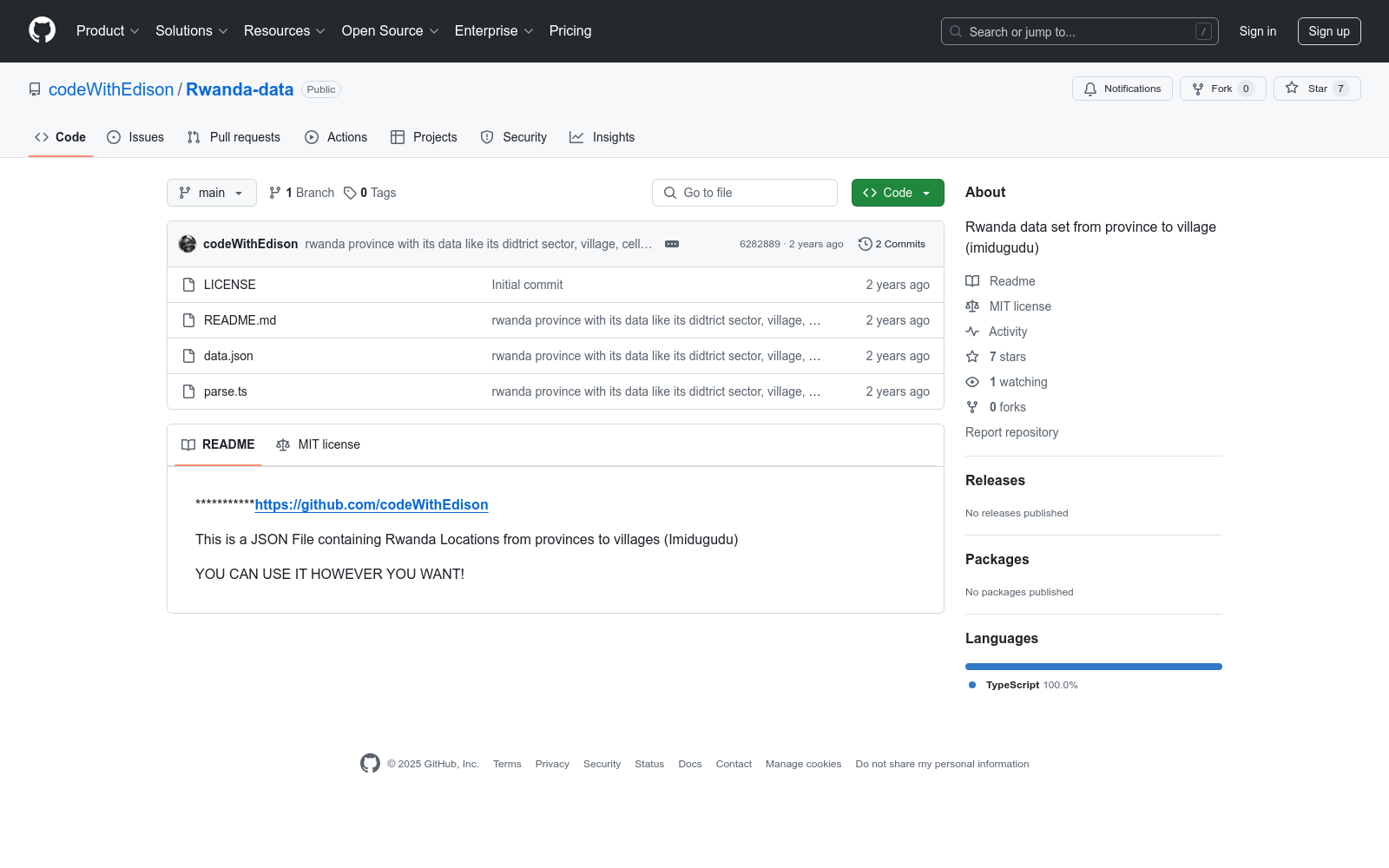Open the main branch selector dropdown
The height and width of the screenshot is (868, 1389).
(x=212, y=193)
